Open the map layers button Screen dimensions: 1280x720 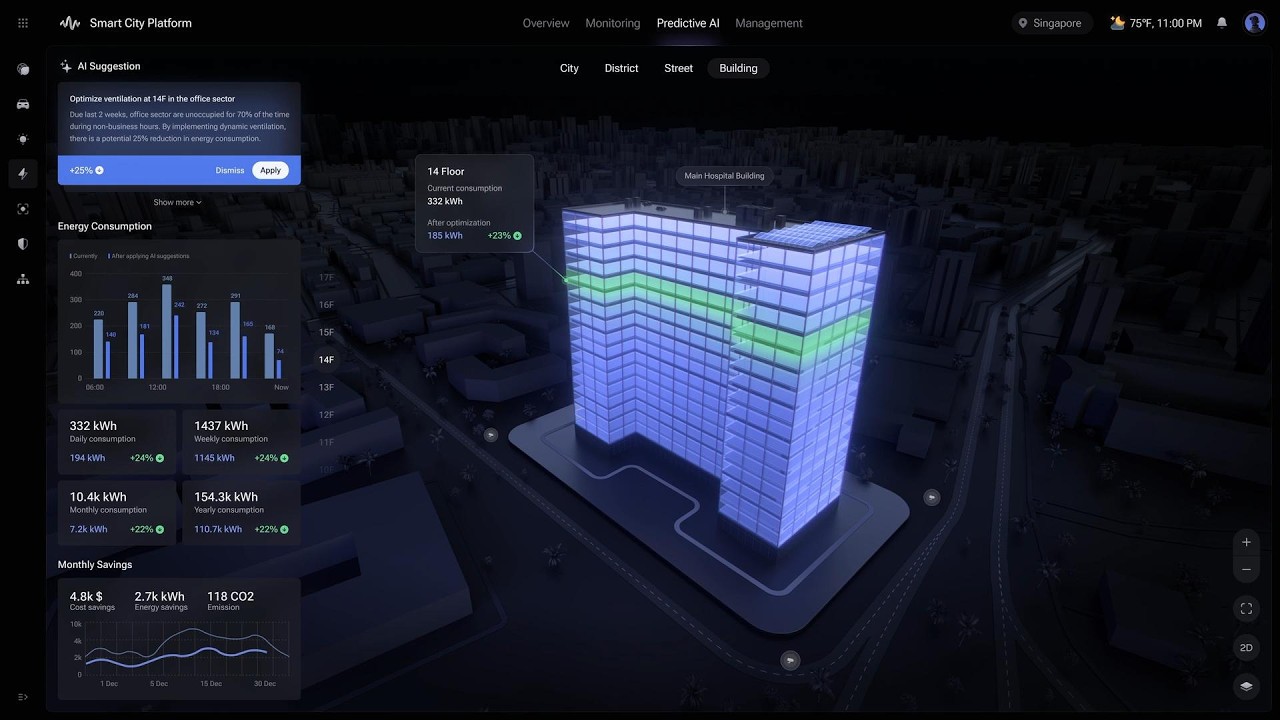tap(1246, 686)
